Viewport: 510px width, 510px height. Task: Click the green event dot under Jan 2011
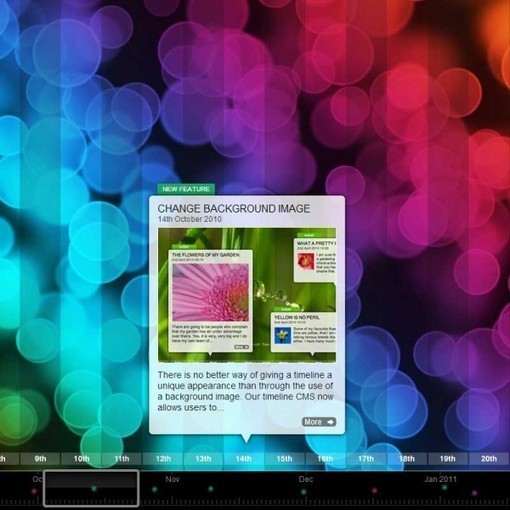coord(444,487)
